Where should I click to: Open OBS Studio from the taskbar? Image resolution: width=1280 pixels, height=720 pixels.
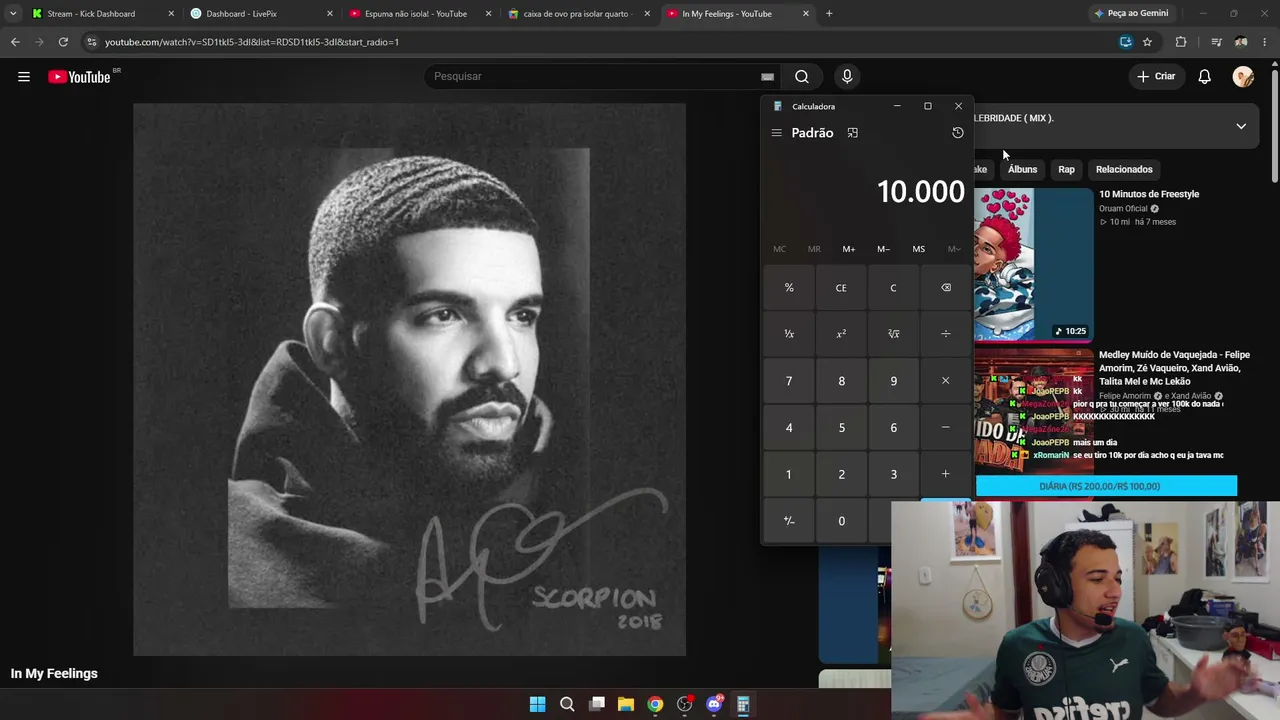point(684,704)
